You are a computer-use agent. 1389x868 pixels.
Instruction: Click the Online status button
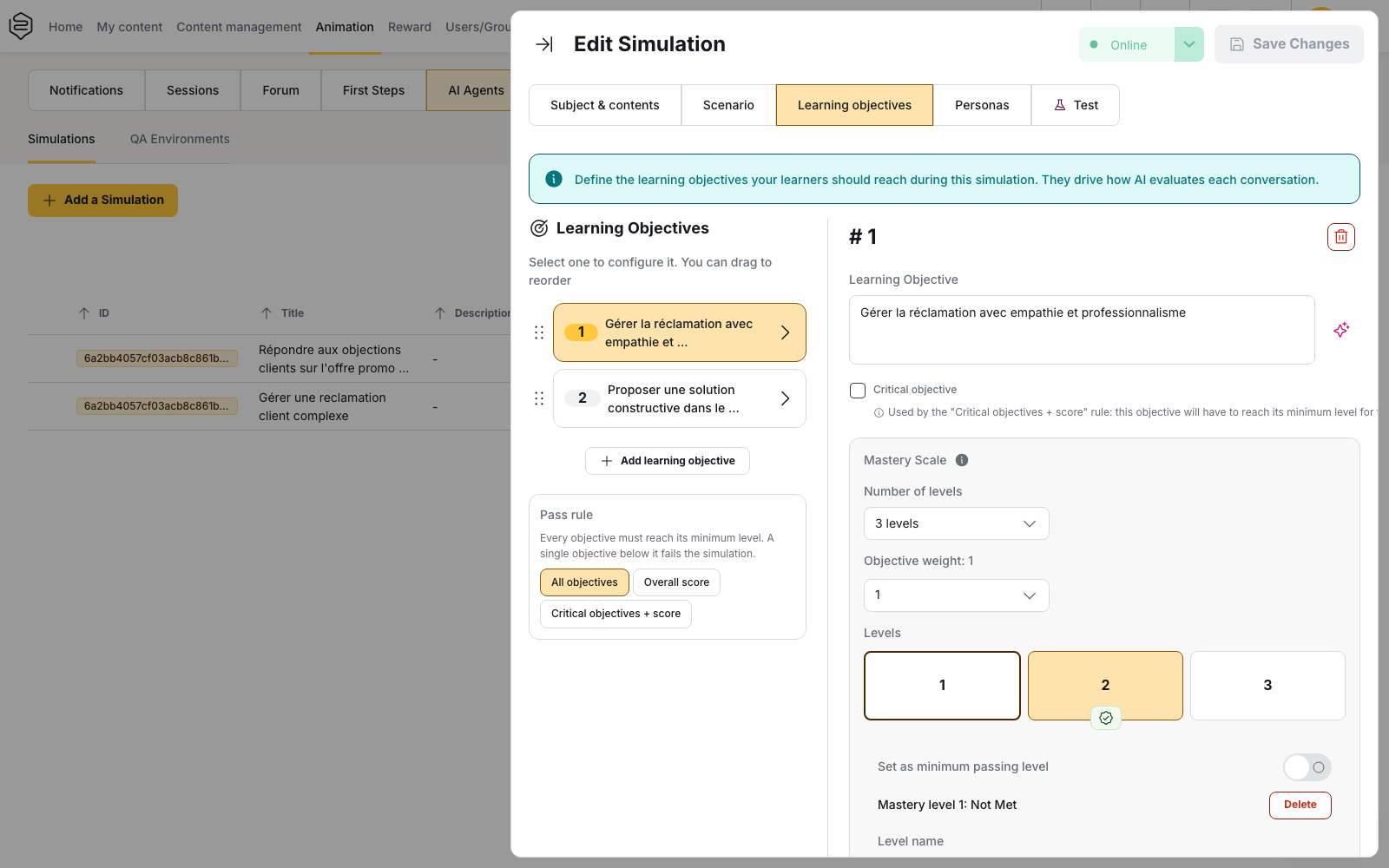pos(1128,44)
